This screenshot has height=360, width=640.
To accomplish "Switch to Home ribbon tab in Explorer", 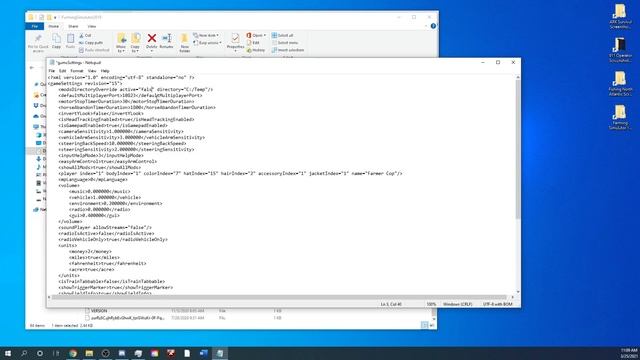I will 53,26.
